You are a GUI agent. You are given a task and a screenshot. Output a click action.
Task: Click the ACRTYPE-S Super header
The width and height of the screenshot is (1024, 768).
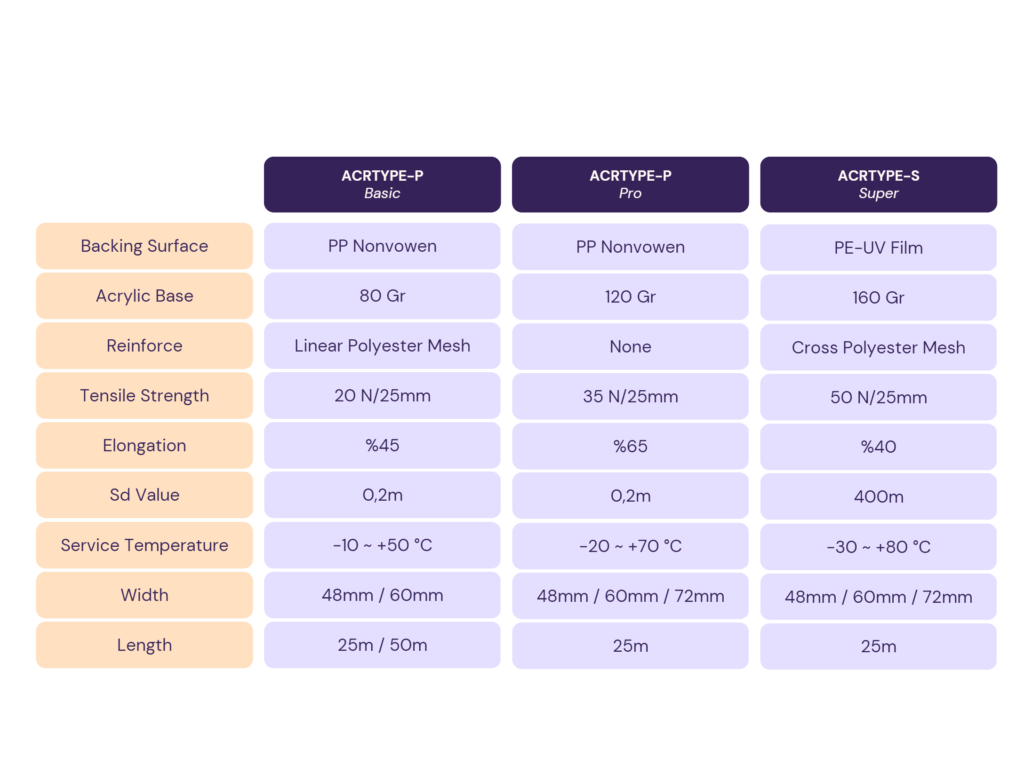(x=878, y=184)
